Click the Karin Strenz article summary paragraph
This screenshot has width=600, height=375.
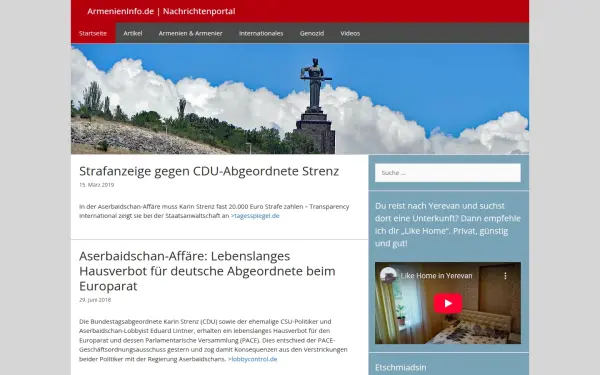point(214,211)
